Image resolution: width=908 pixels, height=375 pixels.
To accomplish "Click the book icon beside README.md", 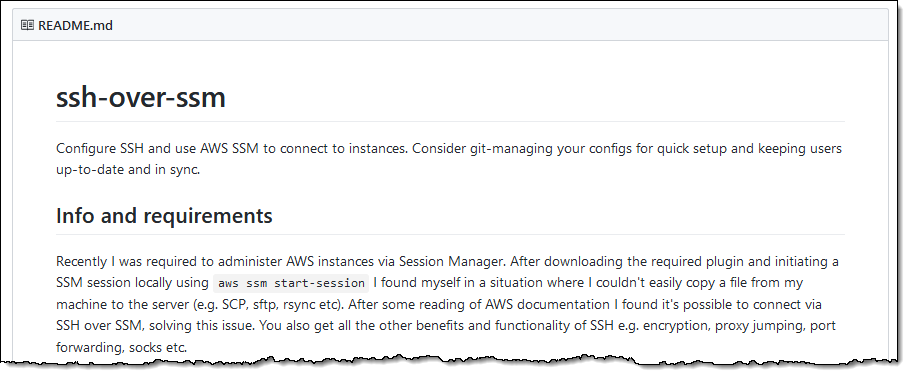I will click(x=27, y=25).
